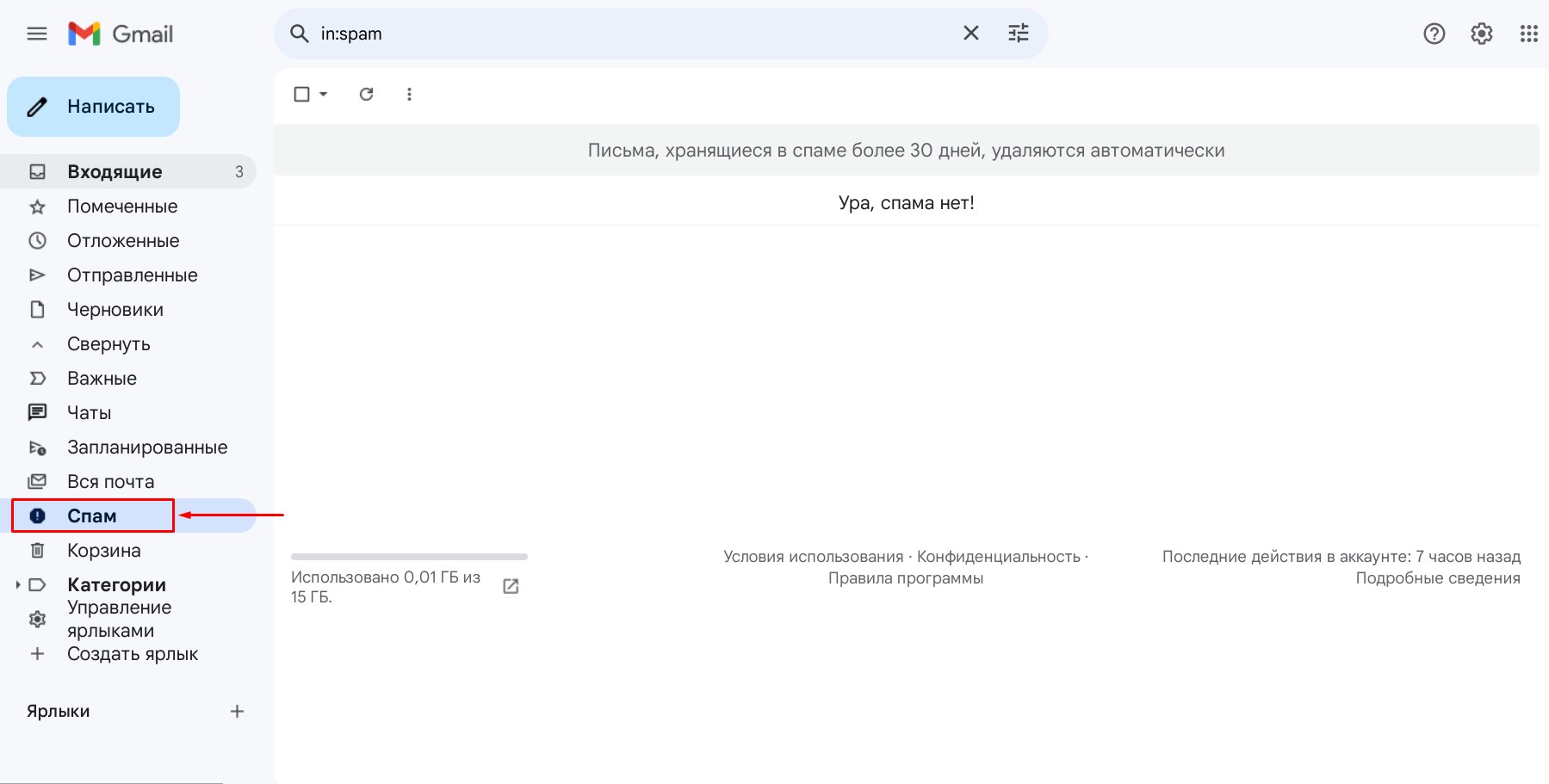Screen dimensions: 1549x784
Task: Click the Написать compose button
Action: tap(93, 106)
